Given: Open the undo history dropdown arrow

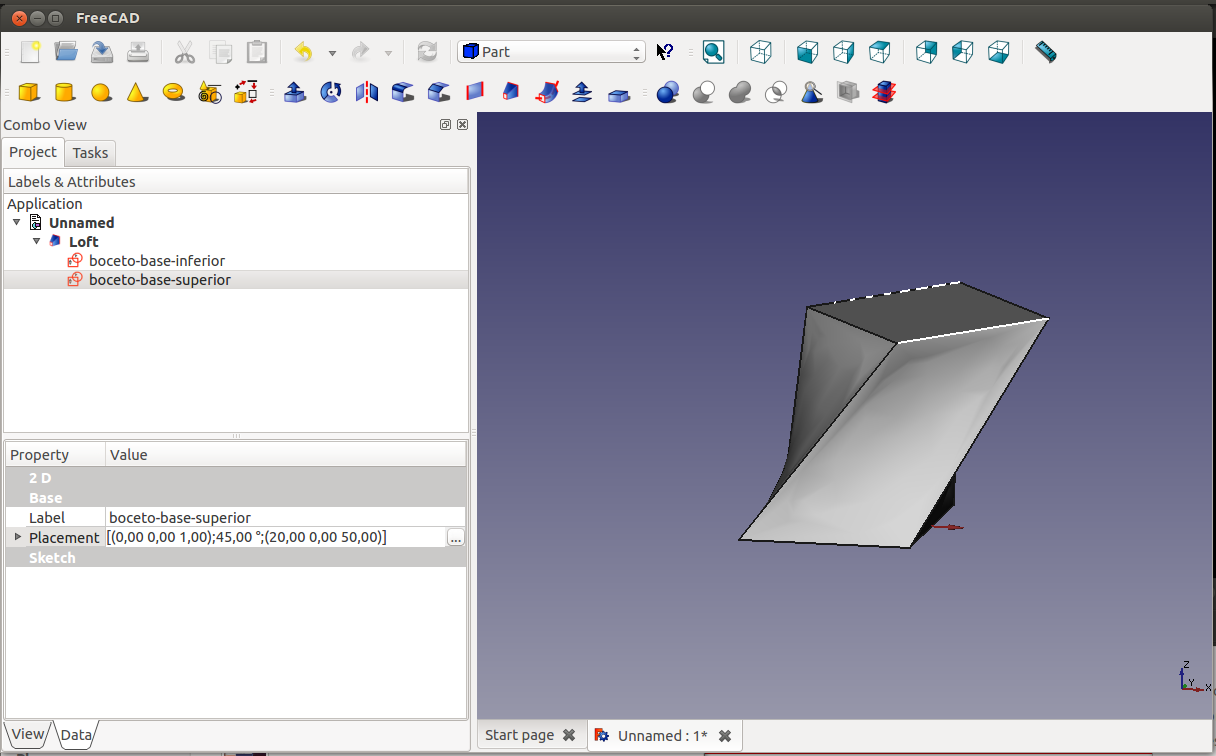Looking at the screenshot, I should coord(332,53).
